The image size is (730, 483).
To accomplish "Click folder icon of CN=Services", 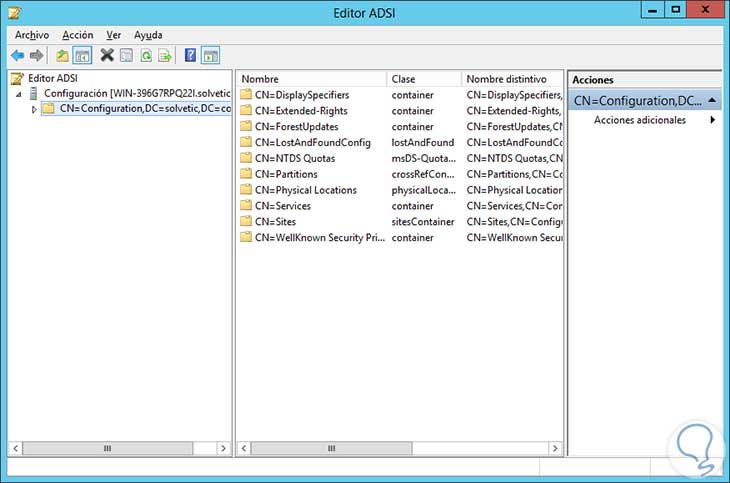I will 246,205.
